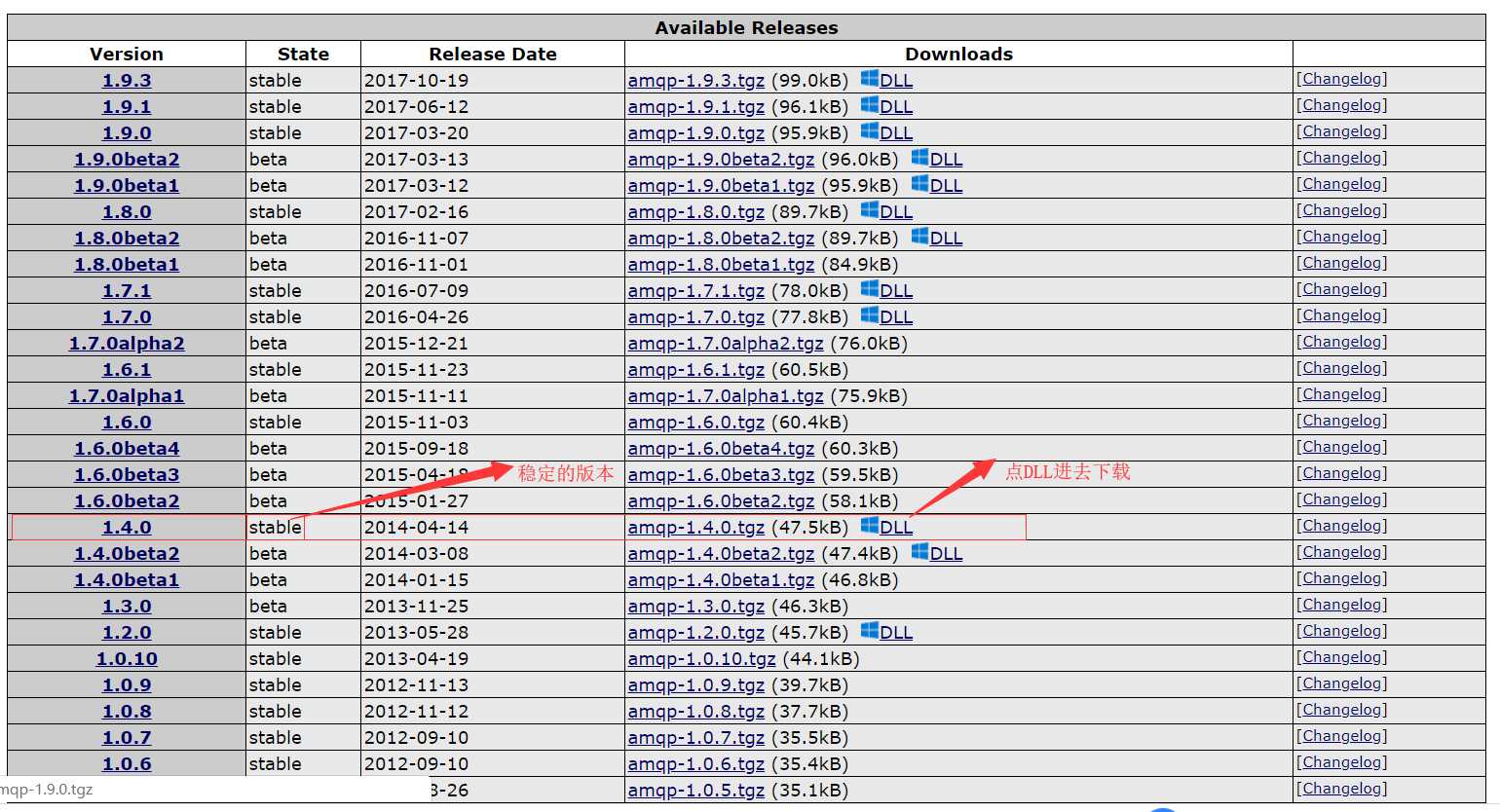Click the Windows icon beside amqp-1.7.0.tgz
The width and height of the screenshot is (1500, 812).
coord(869,315)
